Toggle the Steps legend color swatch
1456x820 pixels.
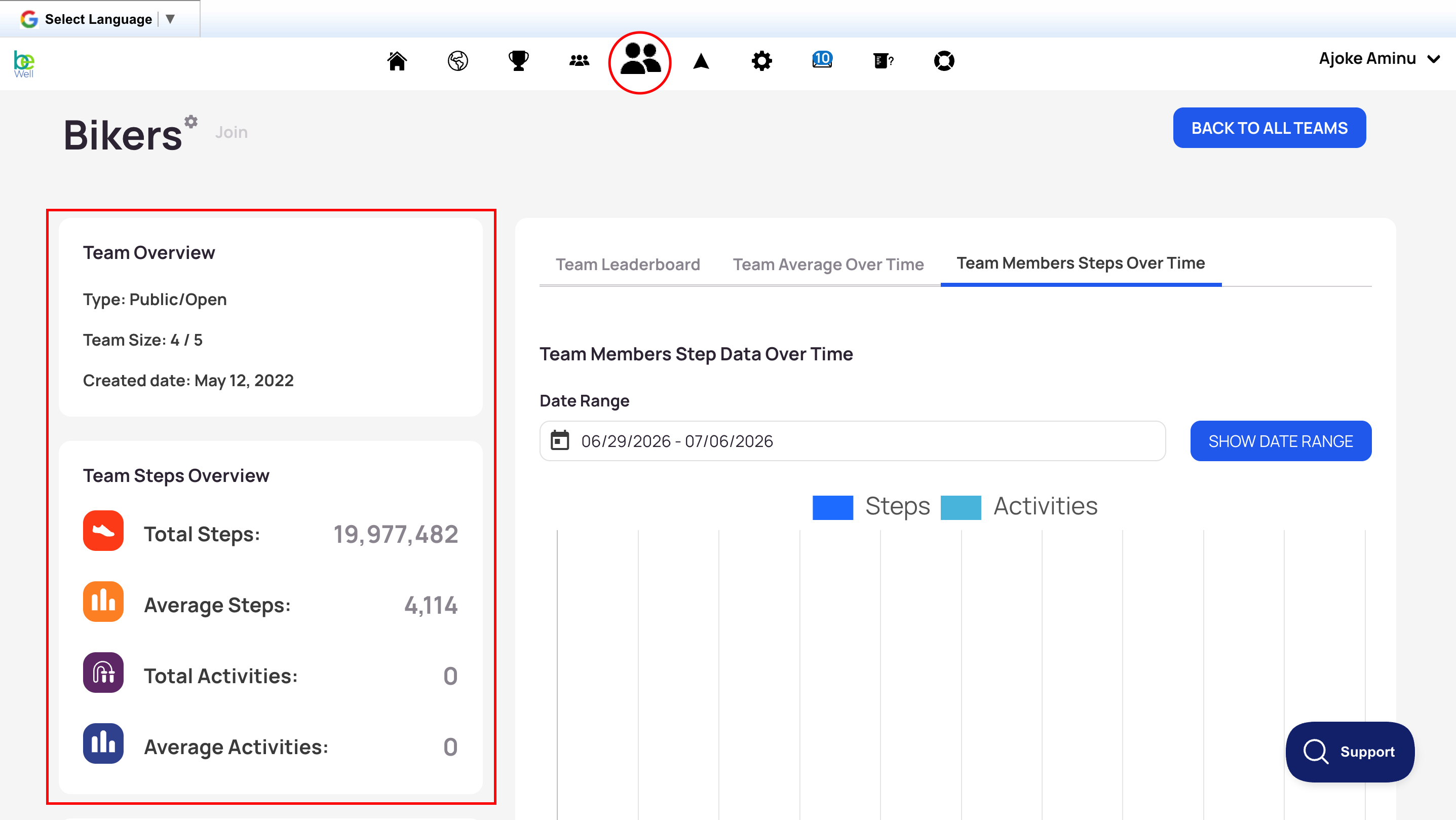(832, 507)
